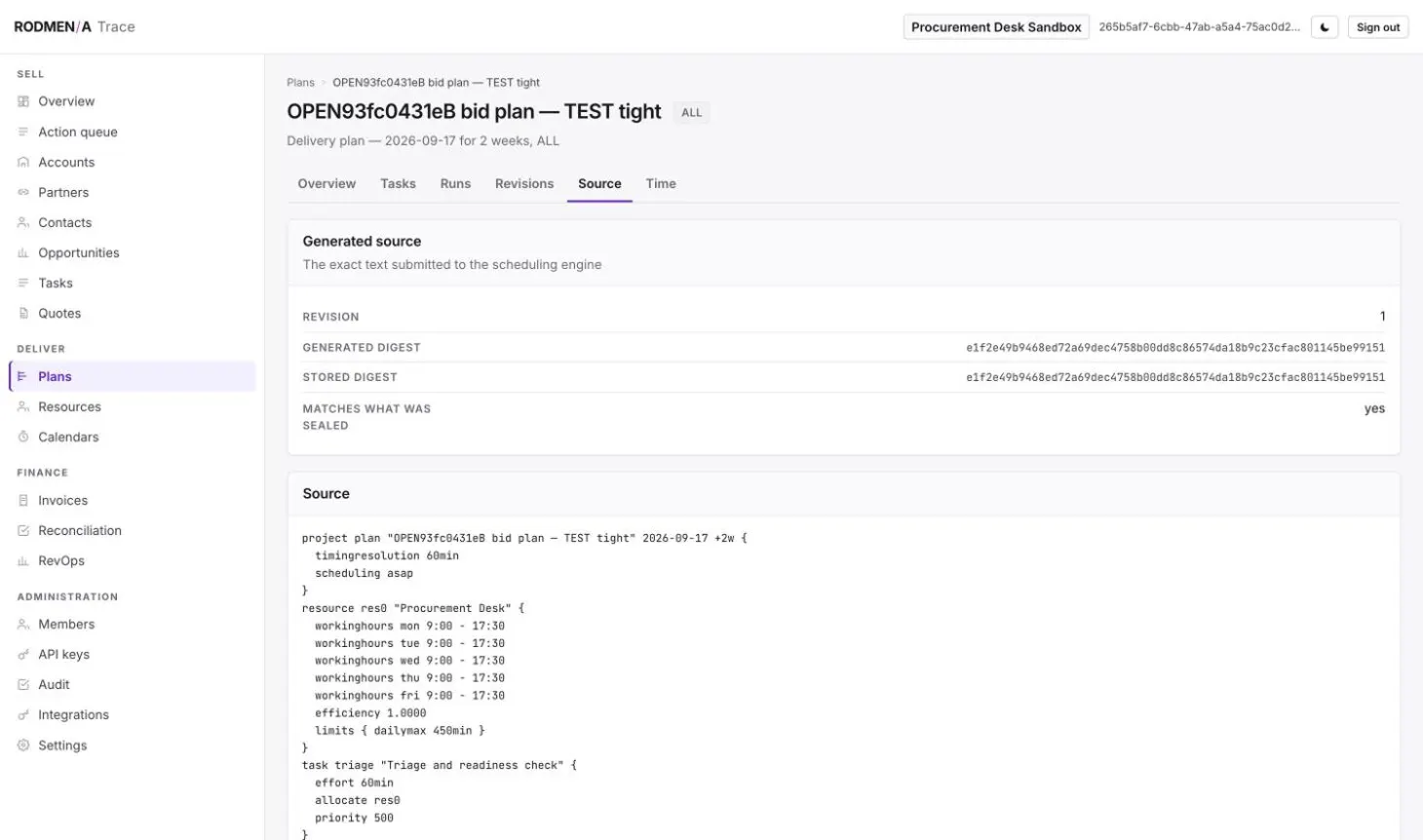Click the ALL badge beside the plan title

[692, 113]
